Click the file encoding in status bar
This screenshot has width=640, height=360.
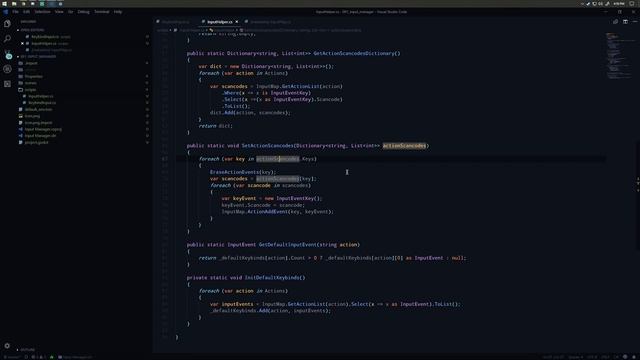click(592, 357)
